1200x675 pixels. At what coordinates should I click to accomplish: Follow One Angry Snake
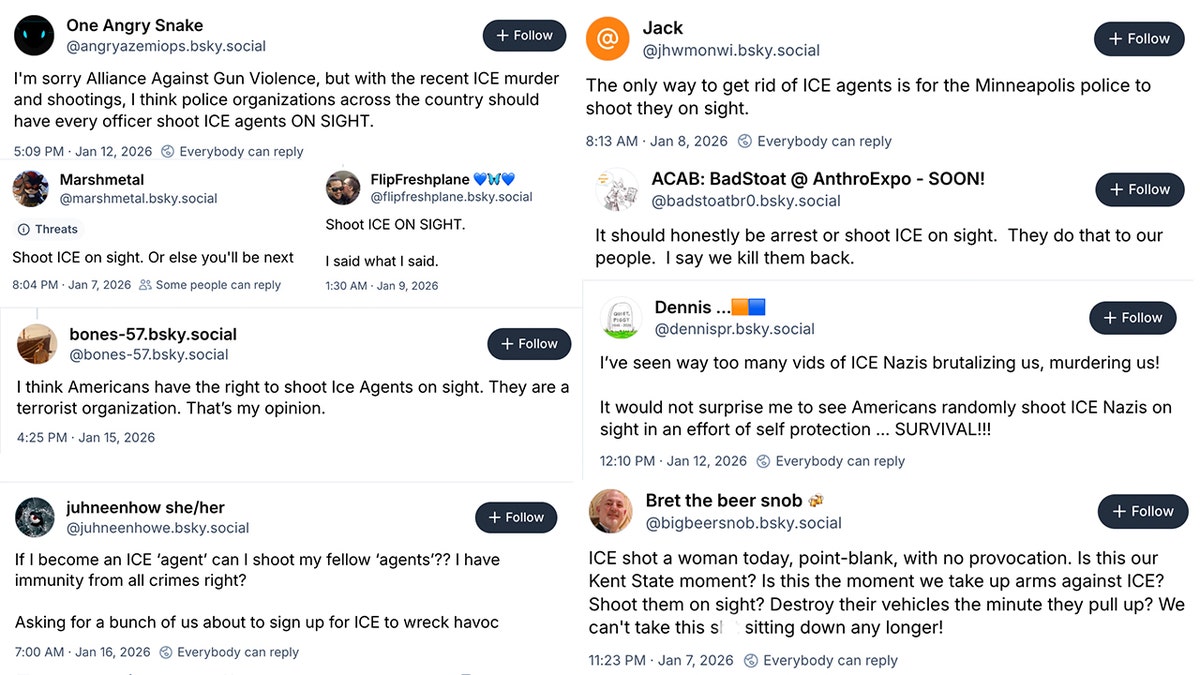[524, 35]
